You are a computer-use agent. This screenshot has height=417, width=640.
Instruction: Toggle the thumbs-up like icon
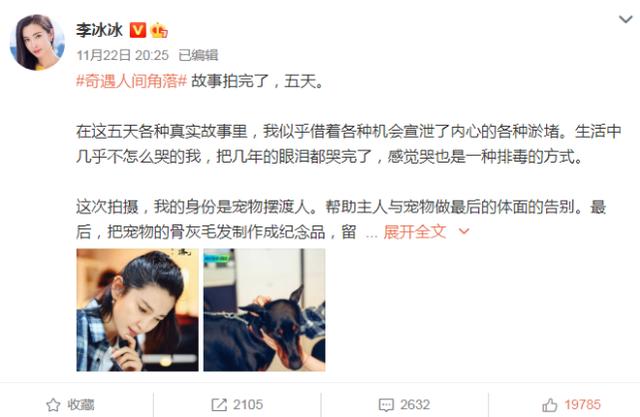click(549, 405)
